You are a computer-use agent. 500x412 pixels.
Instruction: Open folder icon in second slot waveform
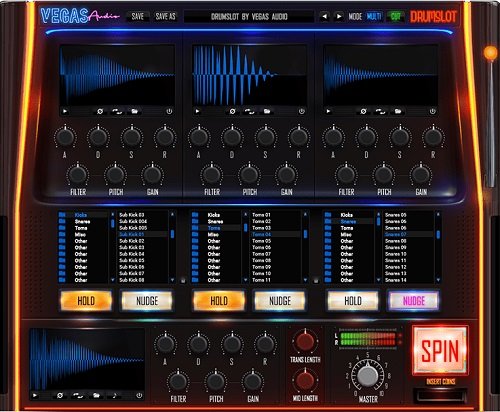tap(267, 111)
